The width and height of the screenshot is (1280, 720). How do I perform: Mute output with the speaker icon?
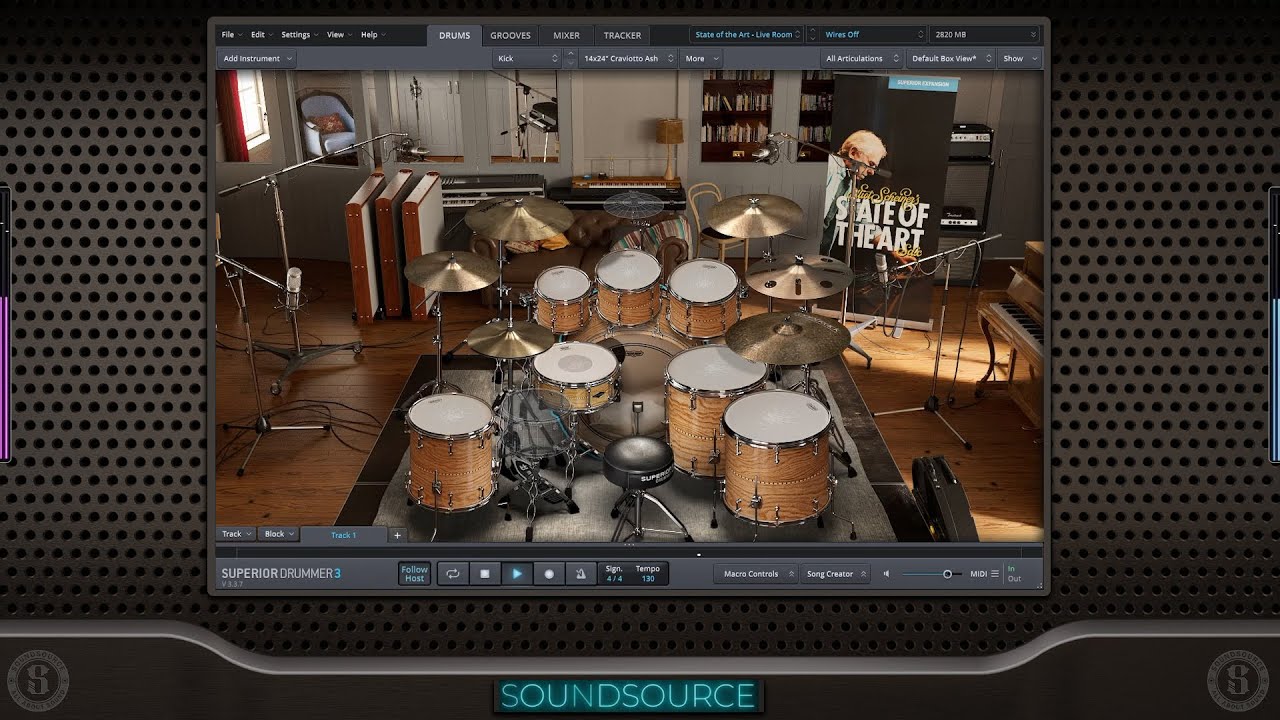(x=886, y=574)
